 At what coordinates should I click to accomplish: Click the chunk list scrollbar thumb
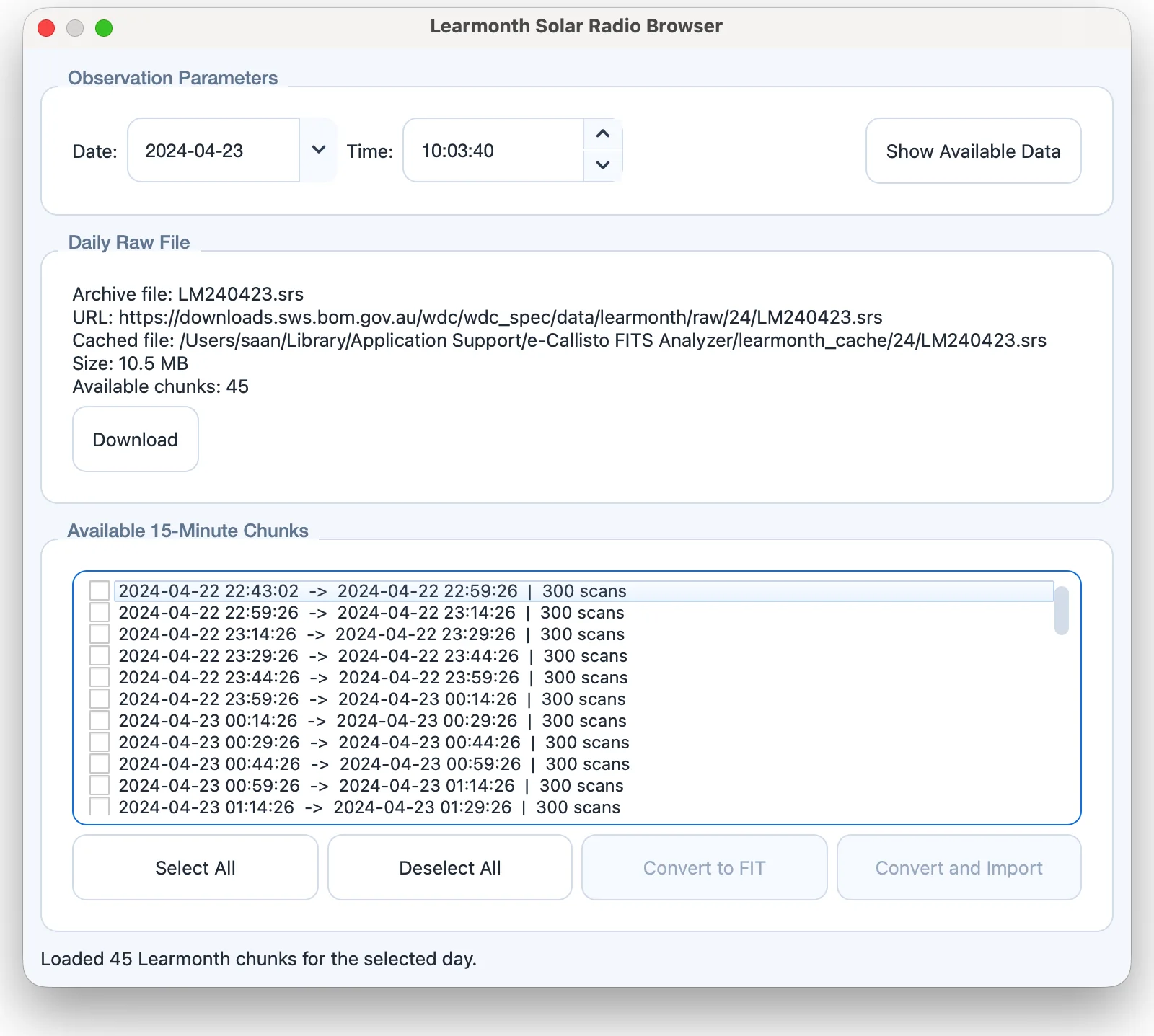pyautogui.click(x=1061, y=610)
